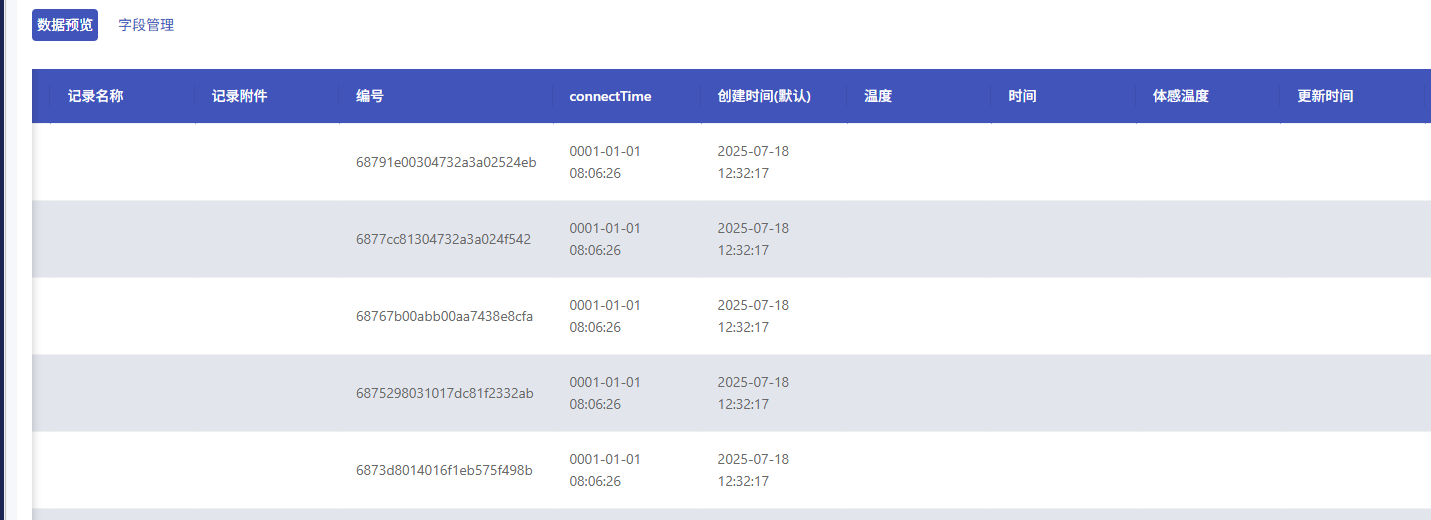Switch to the 数据预览 tab
The width and height of the screenshot is (1431, 520).
[65, 25]
